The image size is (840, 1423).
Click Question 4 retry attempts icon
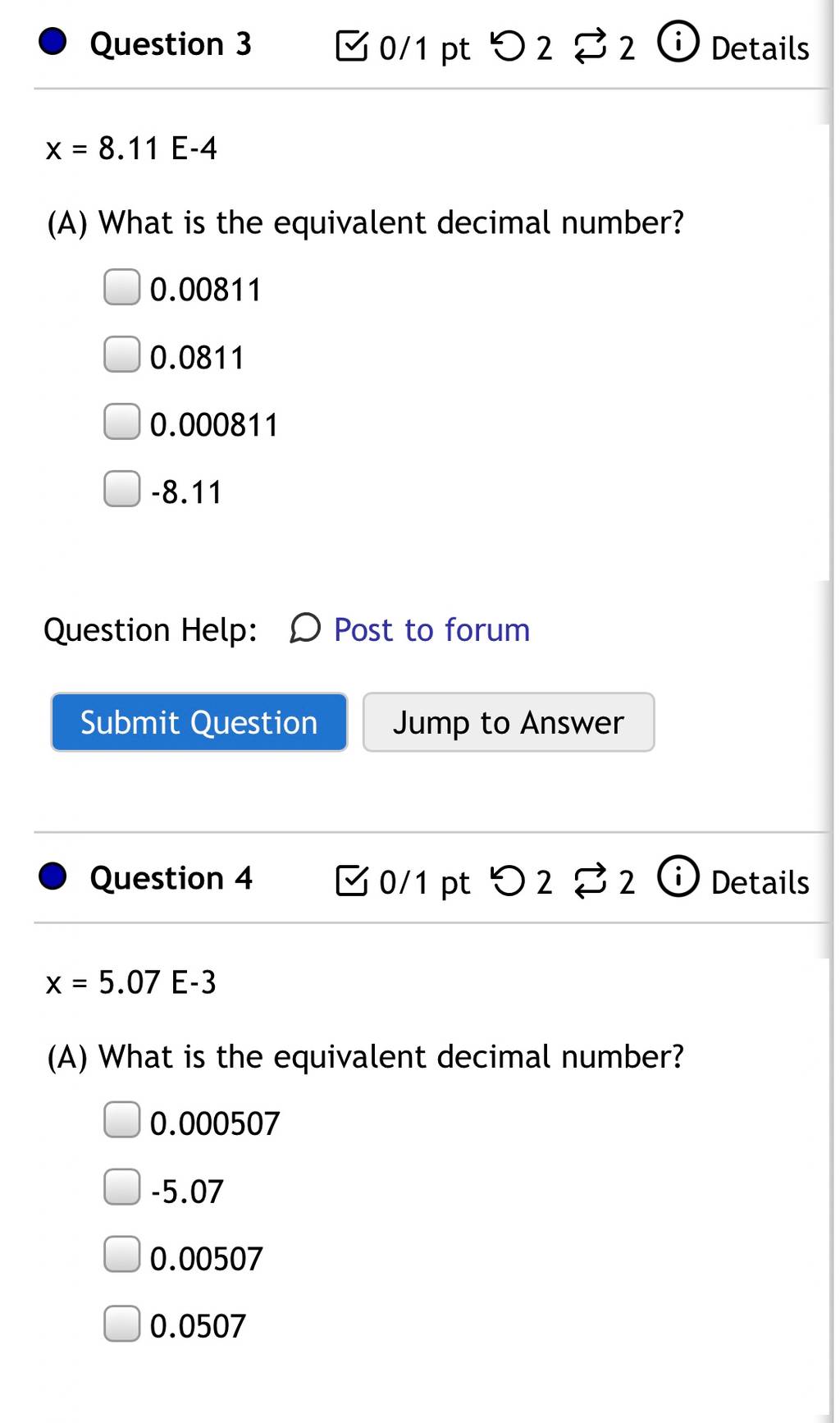coord(507,881)
